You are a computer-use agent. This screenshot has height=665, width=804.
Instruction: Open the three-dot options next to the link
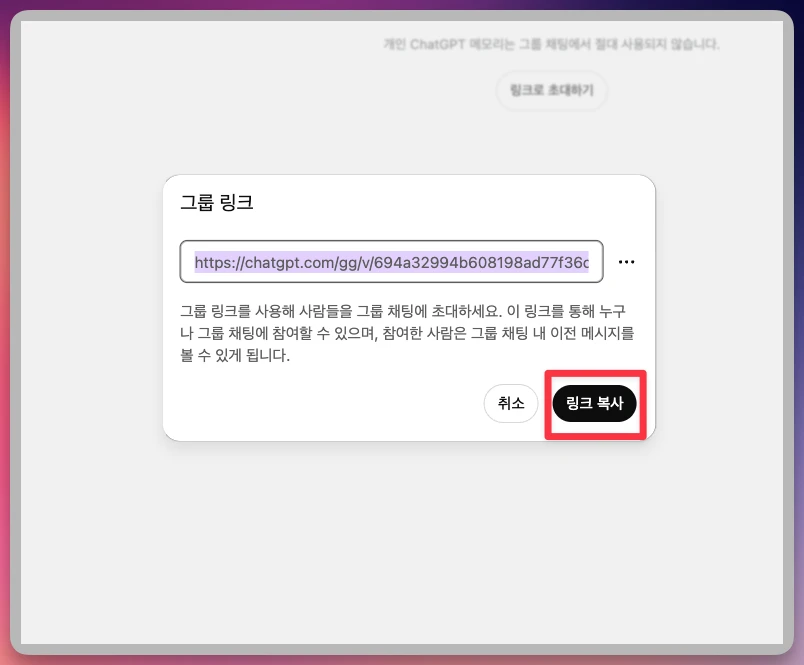click(627, 262)
